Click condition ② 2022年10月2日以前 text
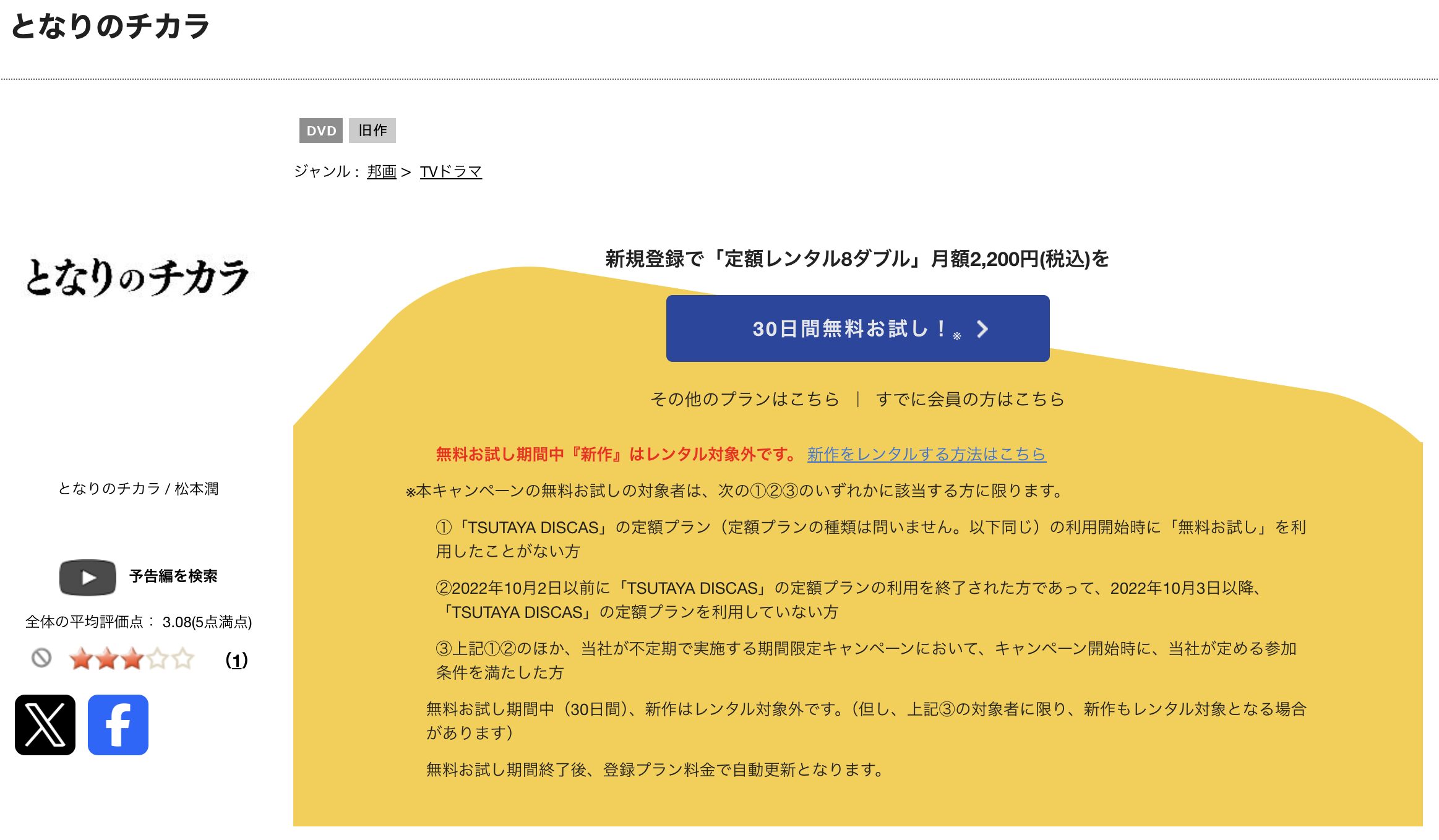The width and height of the screenshot is (1439, 840). 849,599
